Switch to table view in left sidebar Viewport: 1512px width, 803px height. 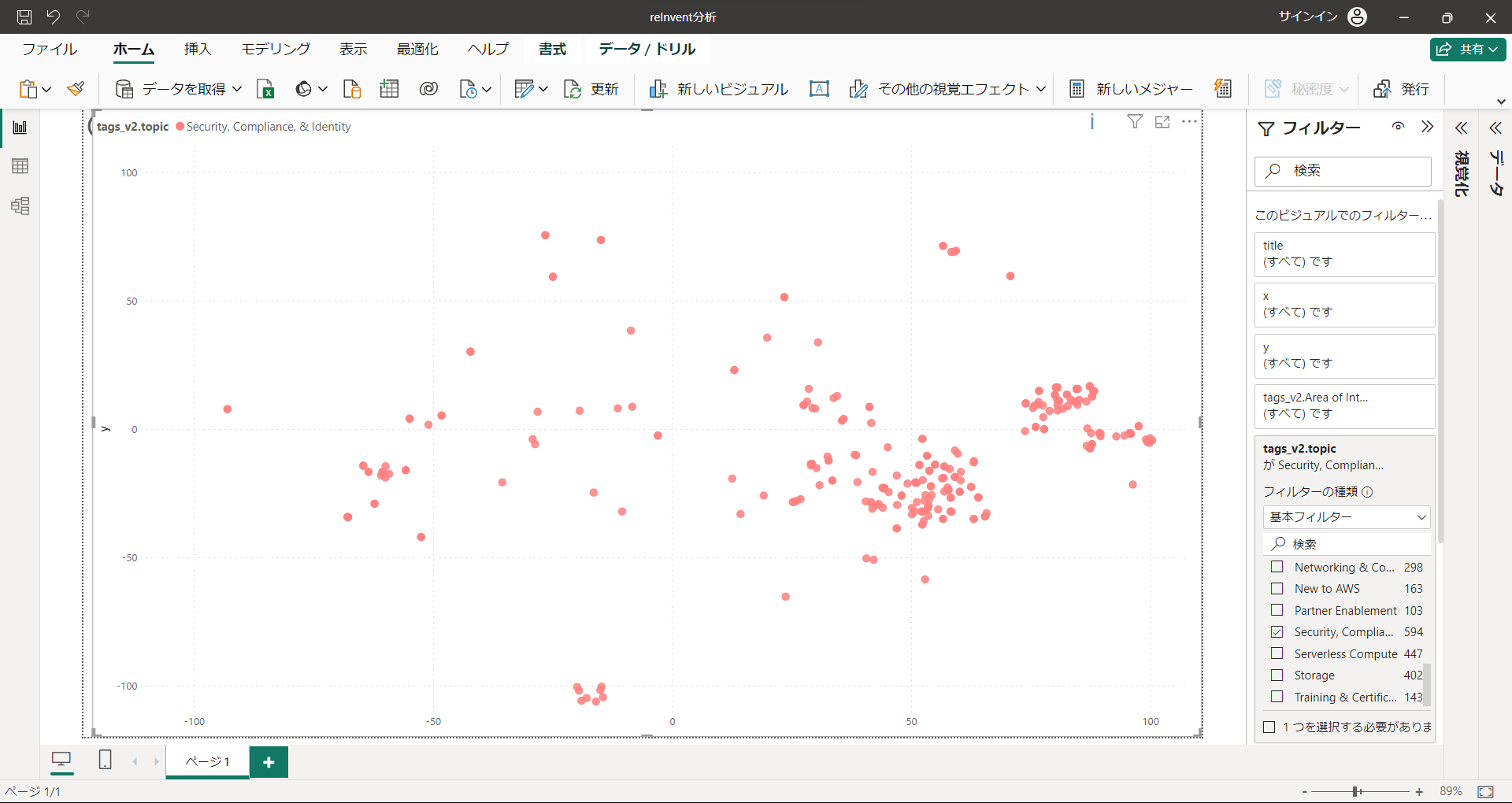20,166
